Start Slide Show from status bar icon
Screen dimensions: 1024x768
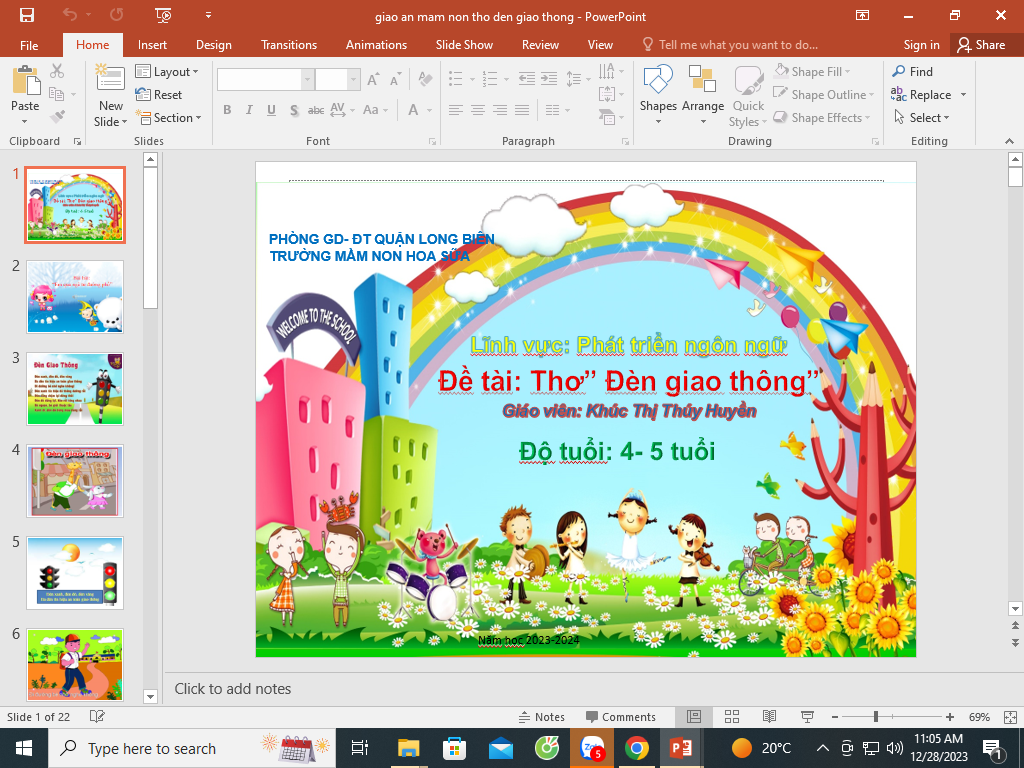[x=807, y=717]
